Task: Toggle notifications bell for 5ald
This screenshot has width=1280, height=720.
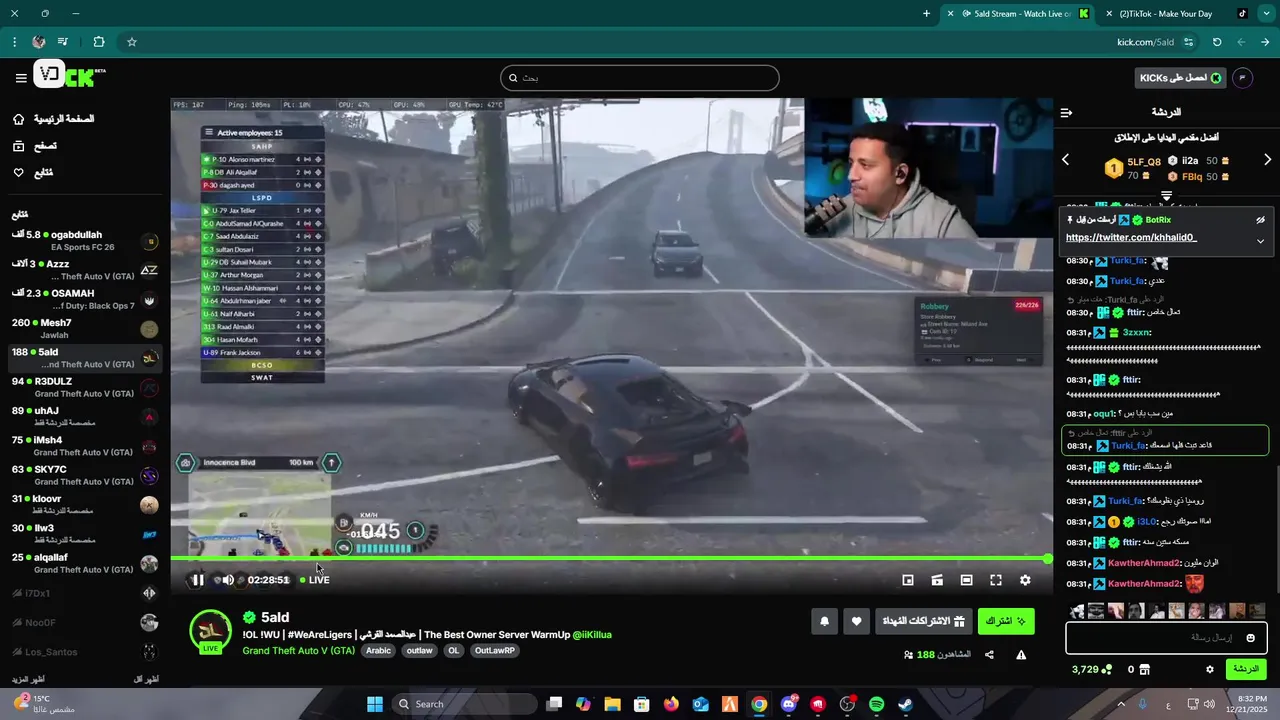Action: (x=824, y=621)
